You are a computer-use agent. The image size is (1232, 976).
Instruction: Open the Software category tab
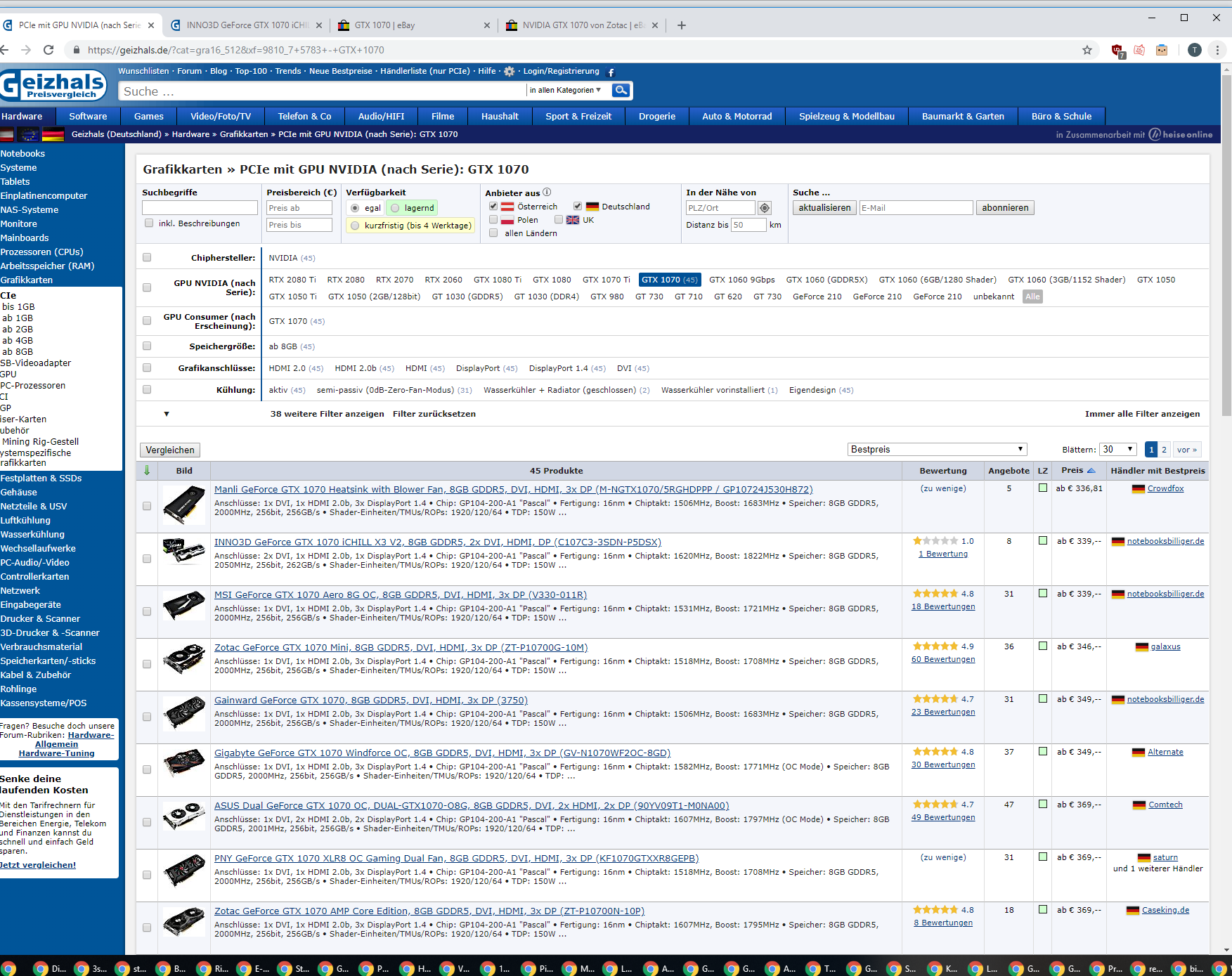coord(88,116)
